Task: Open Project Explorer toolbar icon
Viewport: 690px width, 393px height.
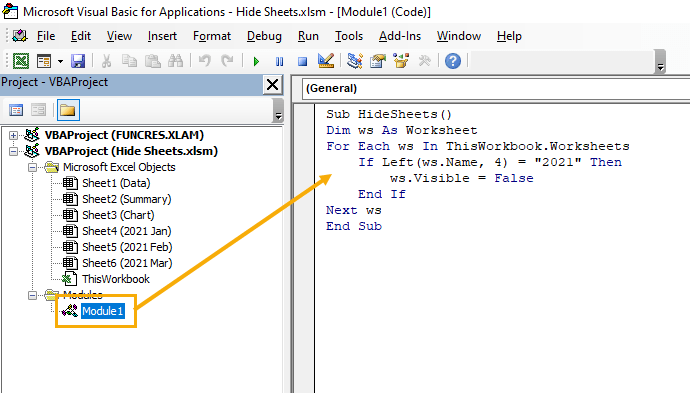Action: [355, 61]
